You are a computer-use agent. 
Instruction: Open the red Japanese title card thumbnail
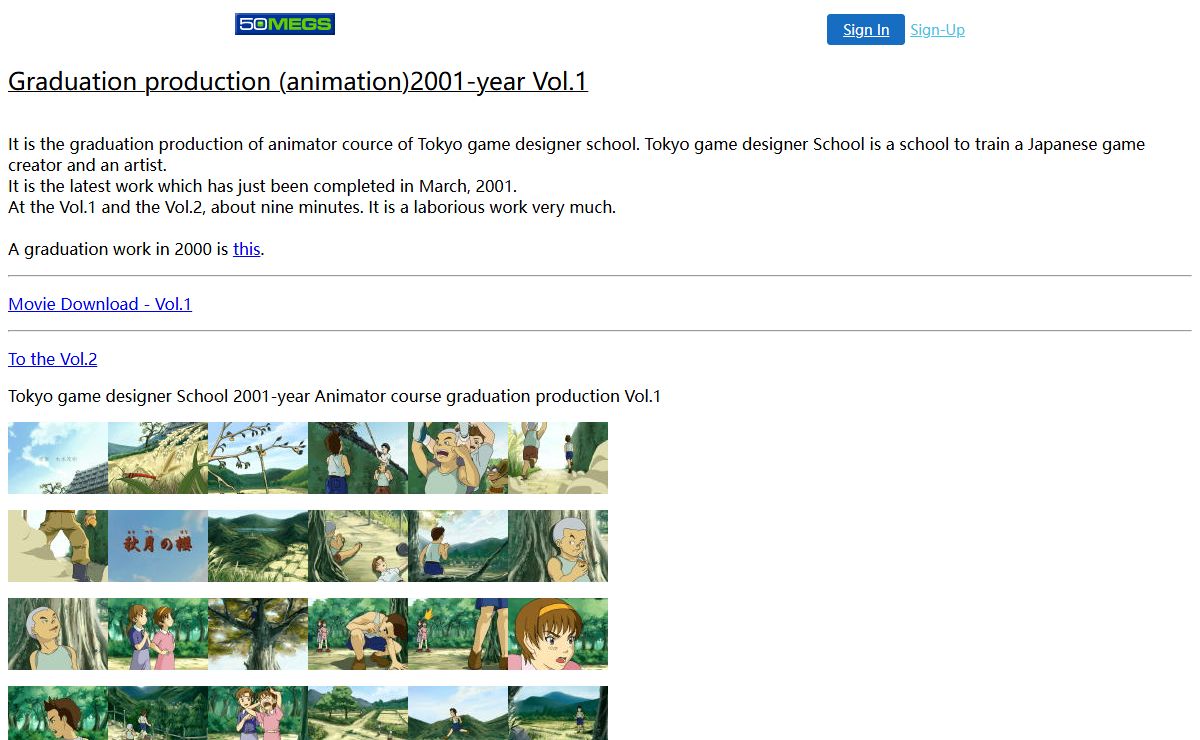[x=158, y=546]
